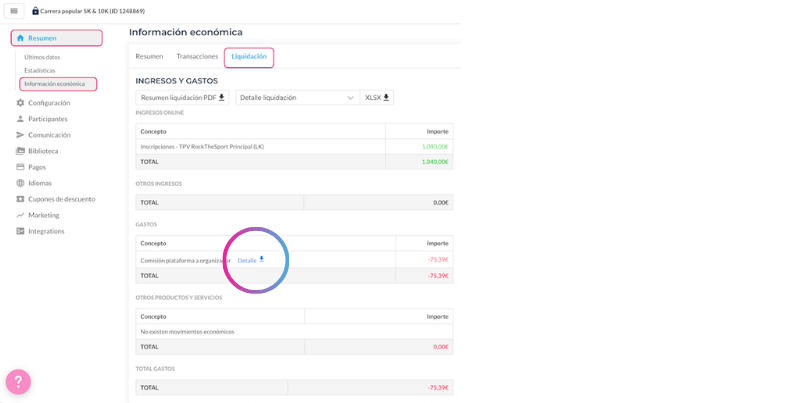Select the Liquidación tab
Image resolution: width=800 pixels, height=403 pixels.
[249, 57]
